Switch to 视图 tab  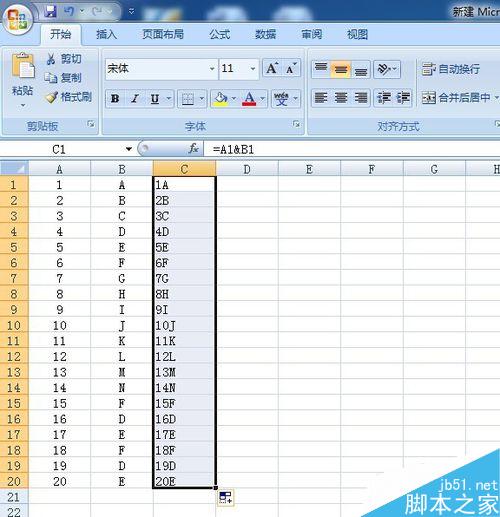[357, 34]
